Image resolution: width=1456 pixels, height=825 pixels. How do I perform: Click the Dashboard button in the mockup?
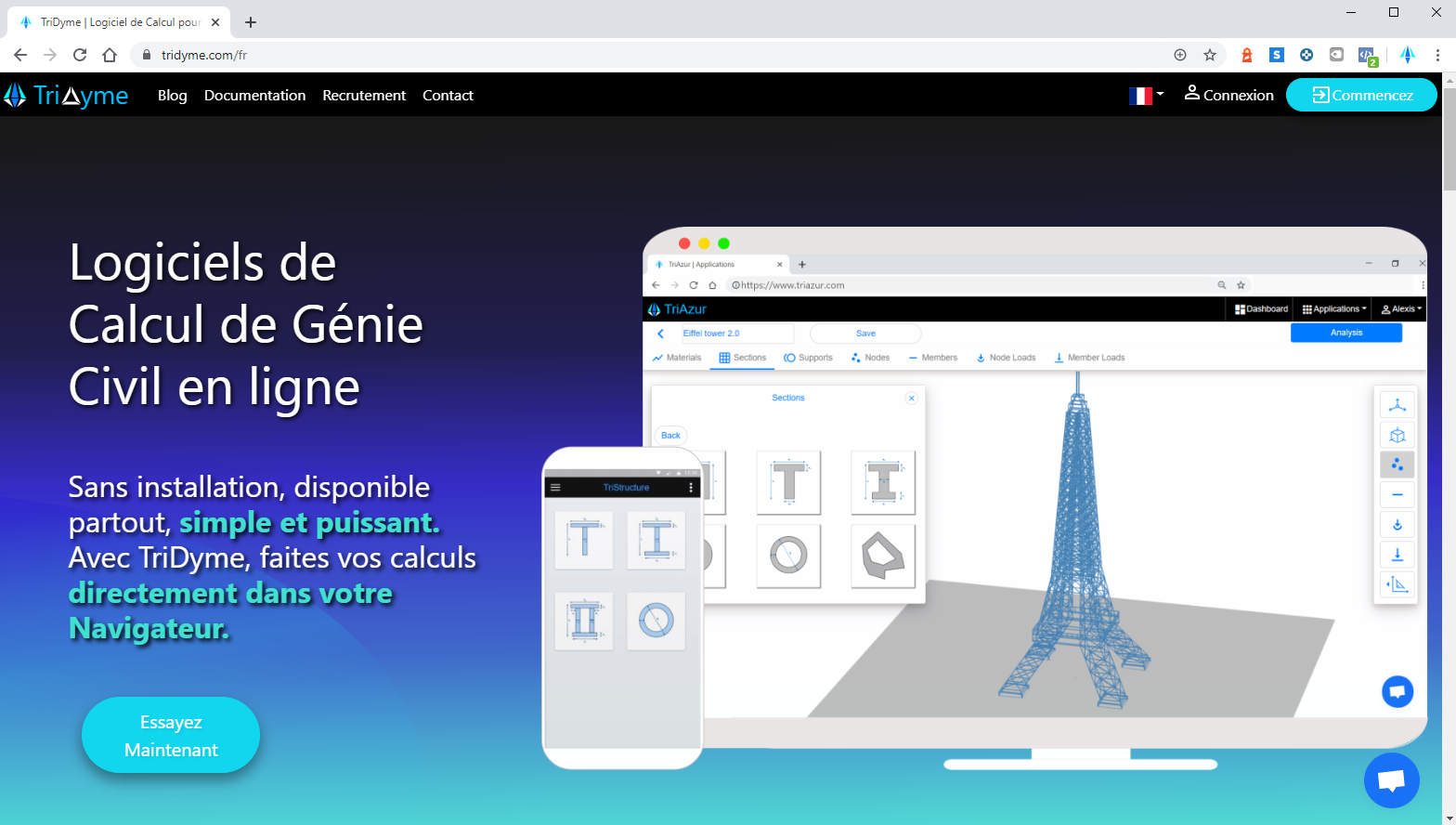1261,308
